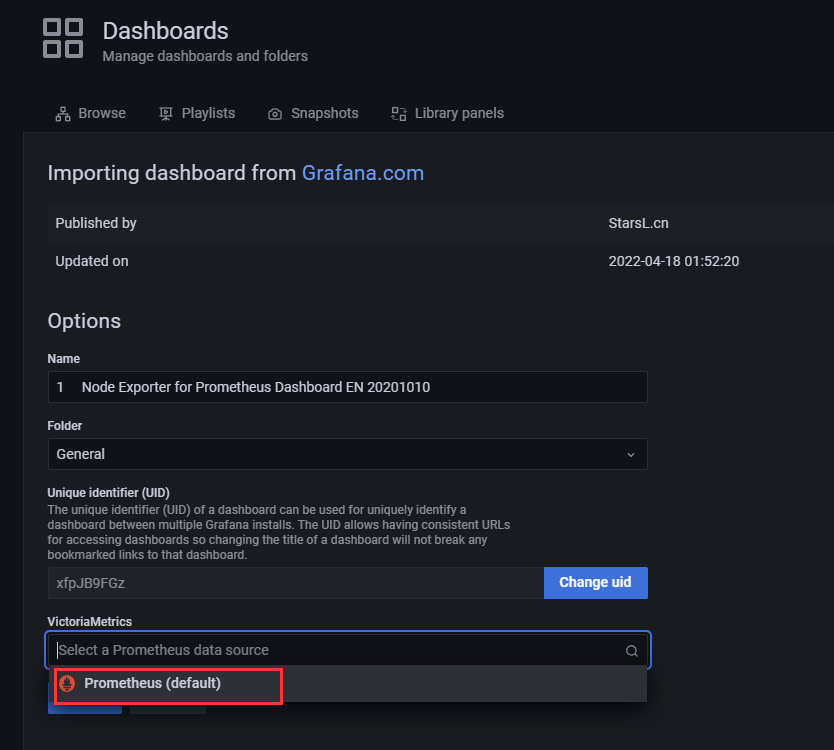Click the Unique identifier (UID) label
Image resolution: width=834 pixels, height=750 pixels.
(x=109, y=493)
